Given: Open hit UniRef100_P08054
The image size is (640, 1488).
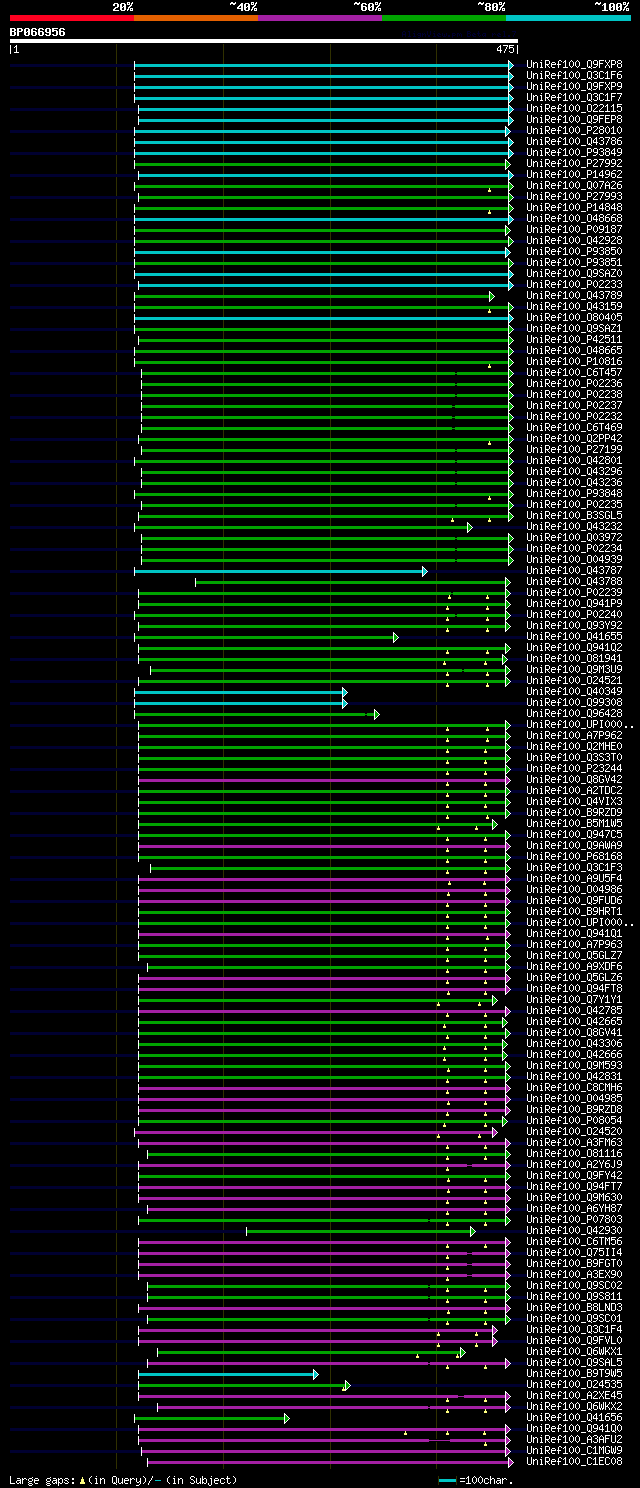Looking at the screenshot, I should point(574,1121).
